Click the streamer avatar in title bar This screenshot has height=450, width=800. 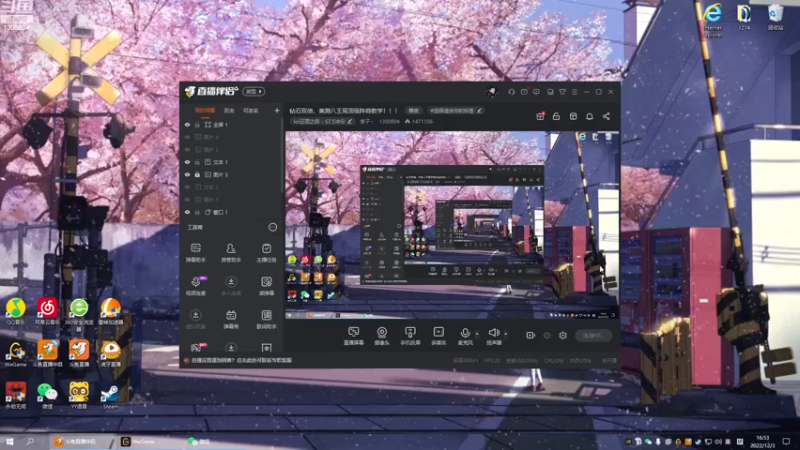(492, 92)
